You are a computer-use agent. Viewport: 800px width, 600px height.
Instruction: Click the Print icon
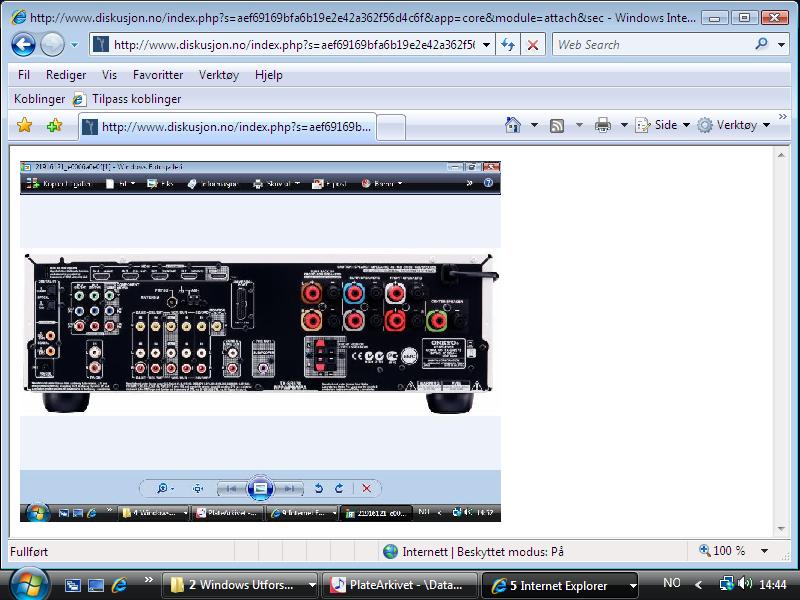pyautogui.click(x=603, y=125)
